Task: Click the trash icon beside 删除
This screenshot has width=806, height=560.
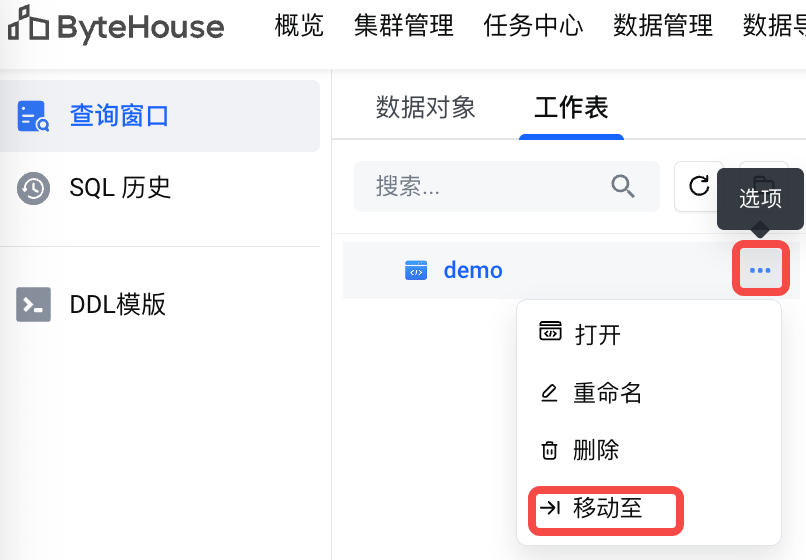Action: pyautogui.click(x=549, y=450)
